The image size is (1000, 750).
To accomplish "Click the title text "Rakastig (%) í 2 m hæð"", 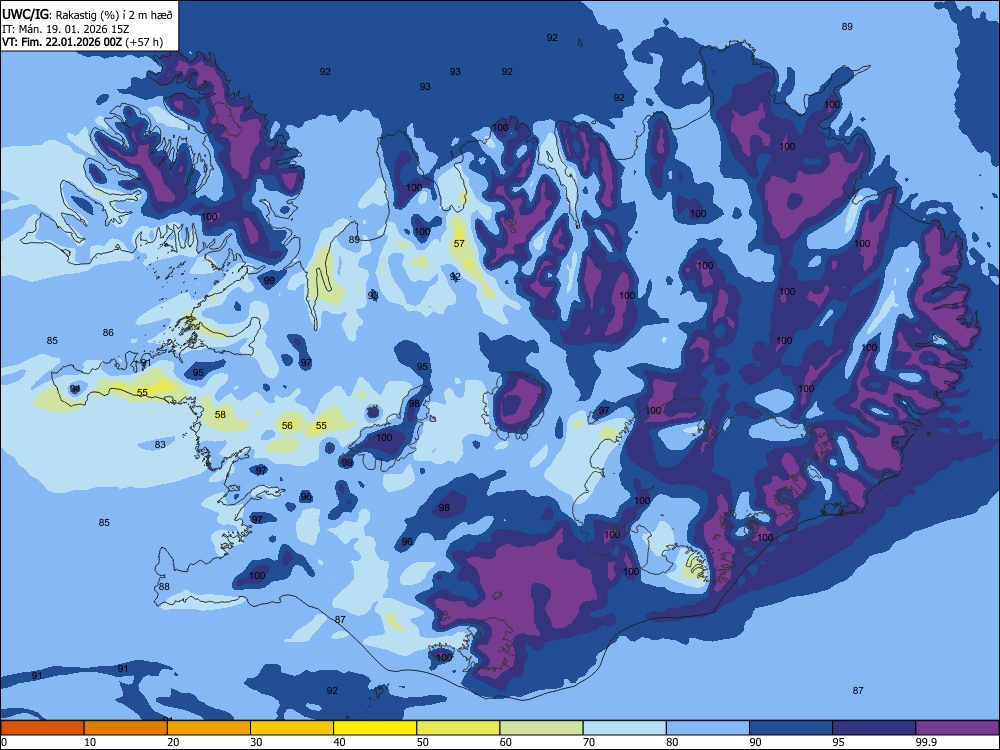I will 114,15.
